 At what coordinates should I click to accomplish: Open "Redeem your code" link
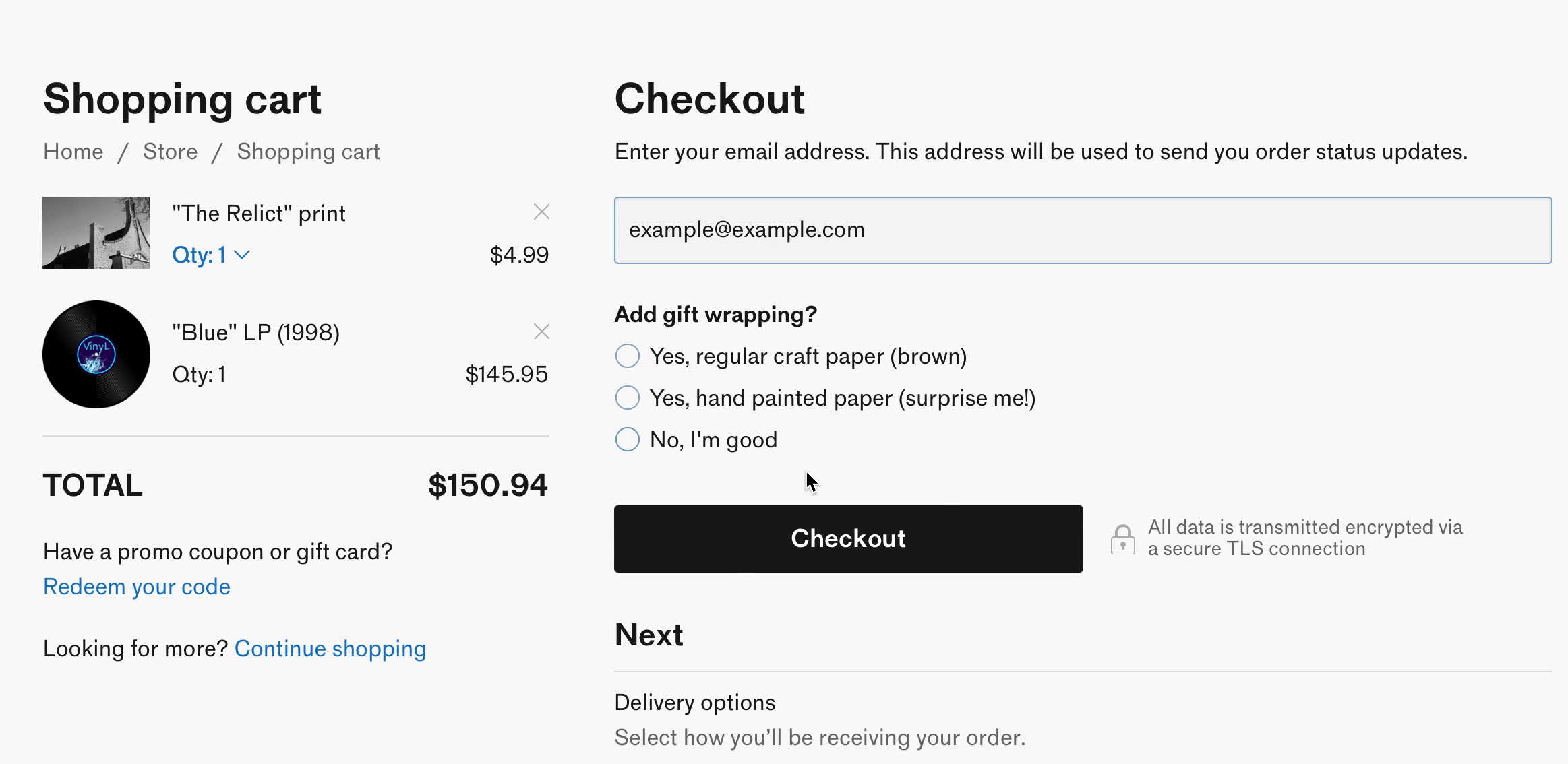pyautogui.click(x=136, y=586)
